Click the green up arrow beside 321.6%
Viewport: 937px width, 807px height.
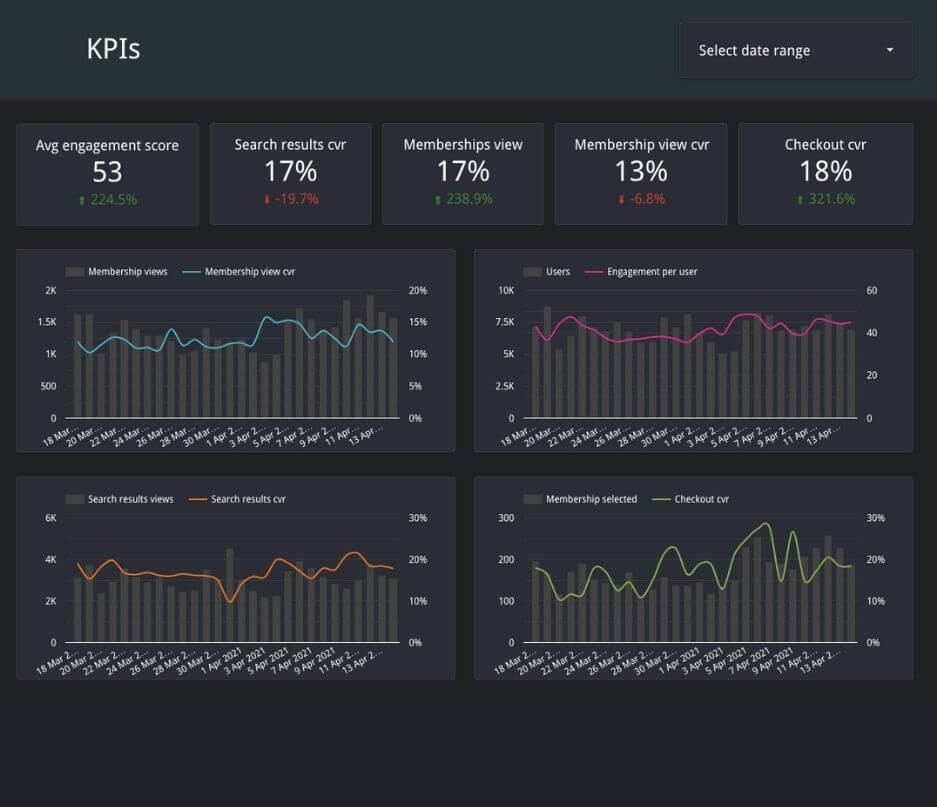point(800,200)
